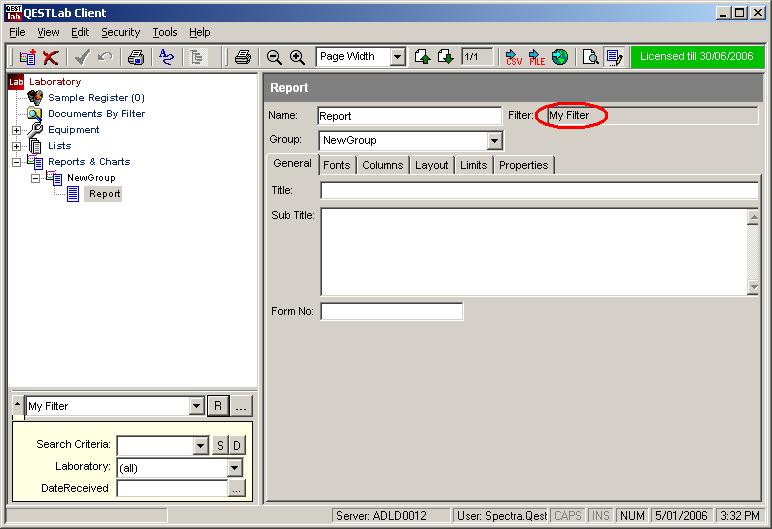
Task: Click the Title input field
Action: 539,190
